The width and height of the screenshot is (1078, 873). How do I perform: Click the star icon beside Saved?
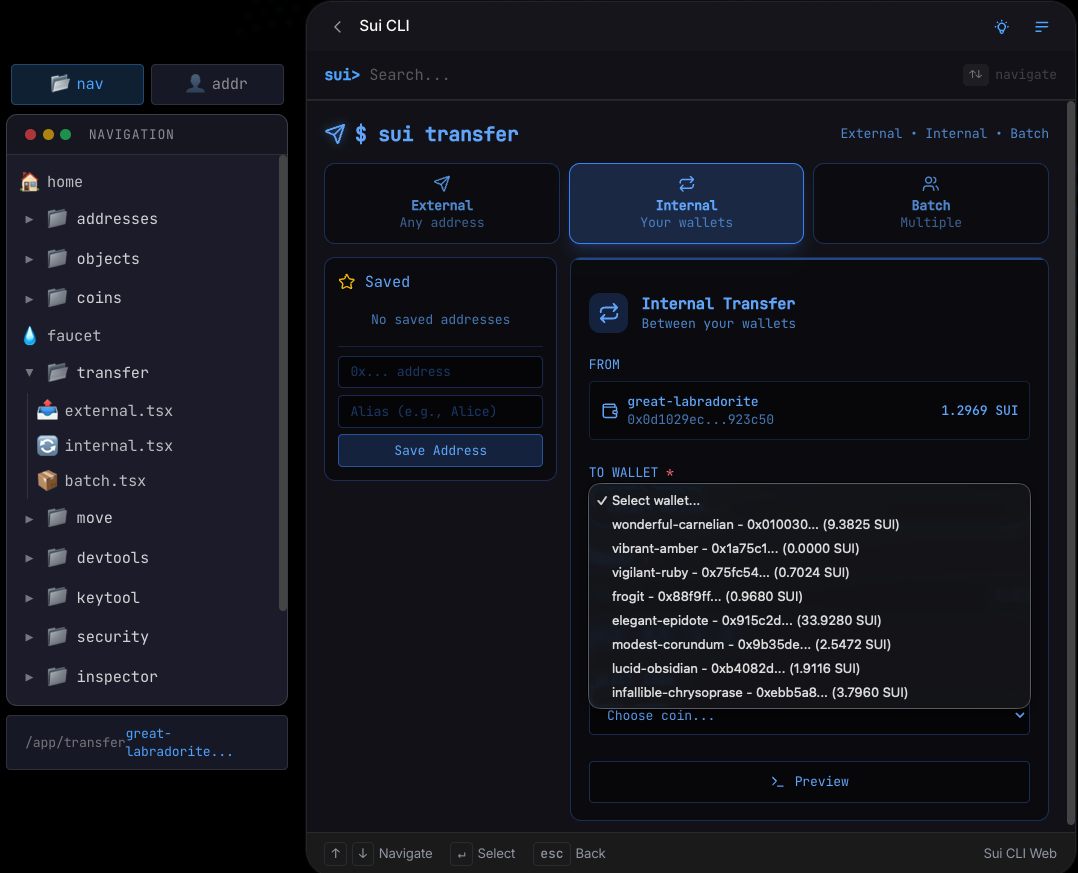(x=346, y=281)
